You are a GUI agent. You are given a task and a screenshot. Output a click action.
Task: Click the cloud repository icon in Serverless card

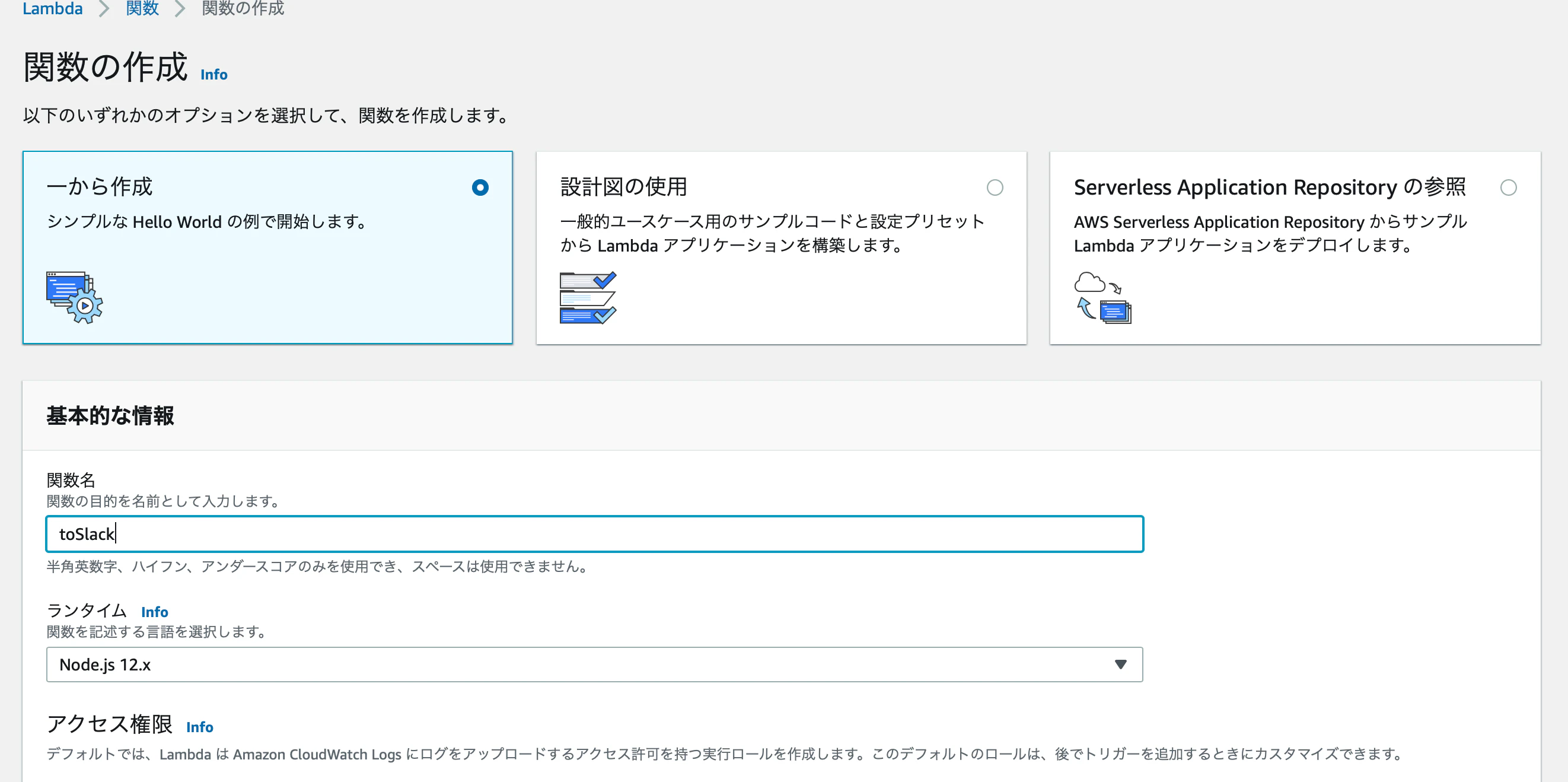pyautogui.click(x=1102, y=297)
